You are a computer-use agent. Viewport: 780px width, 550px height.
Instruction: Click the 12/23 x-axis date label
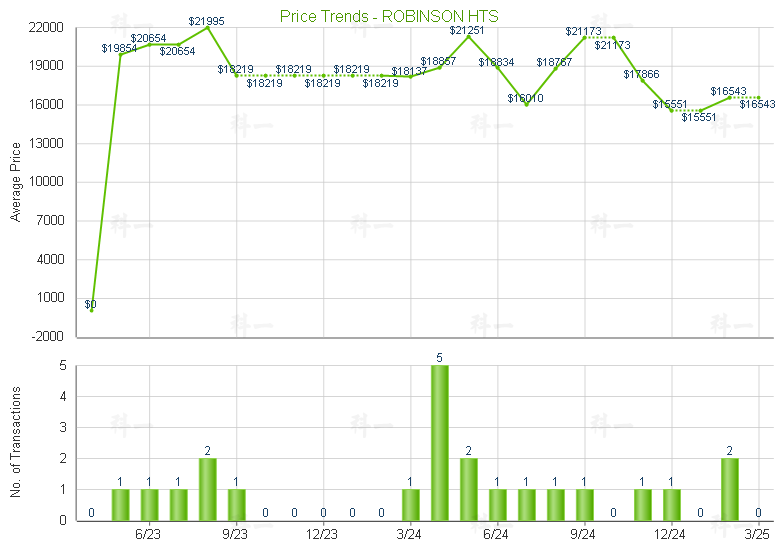[x=322, y=535]
